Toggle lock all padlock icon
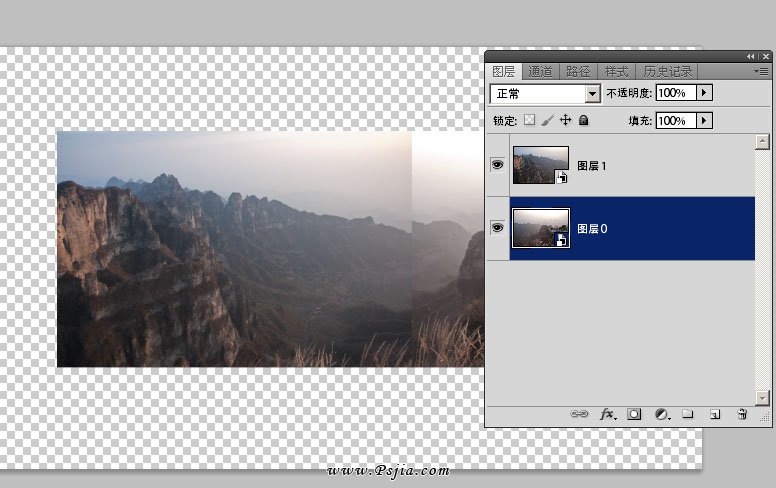Screen dimensions: 776x488 pyautogui.click(x=583, y=120)
